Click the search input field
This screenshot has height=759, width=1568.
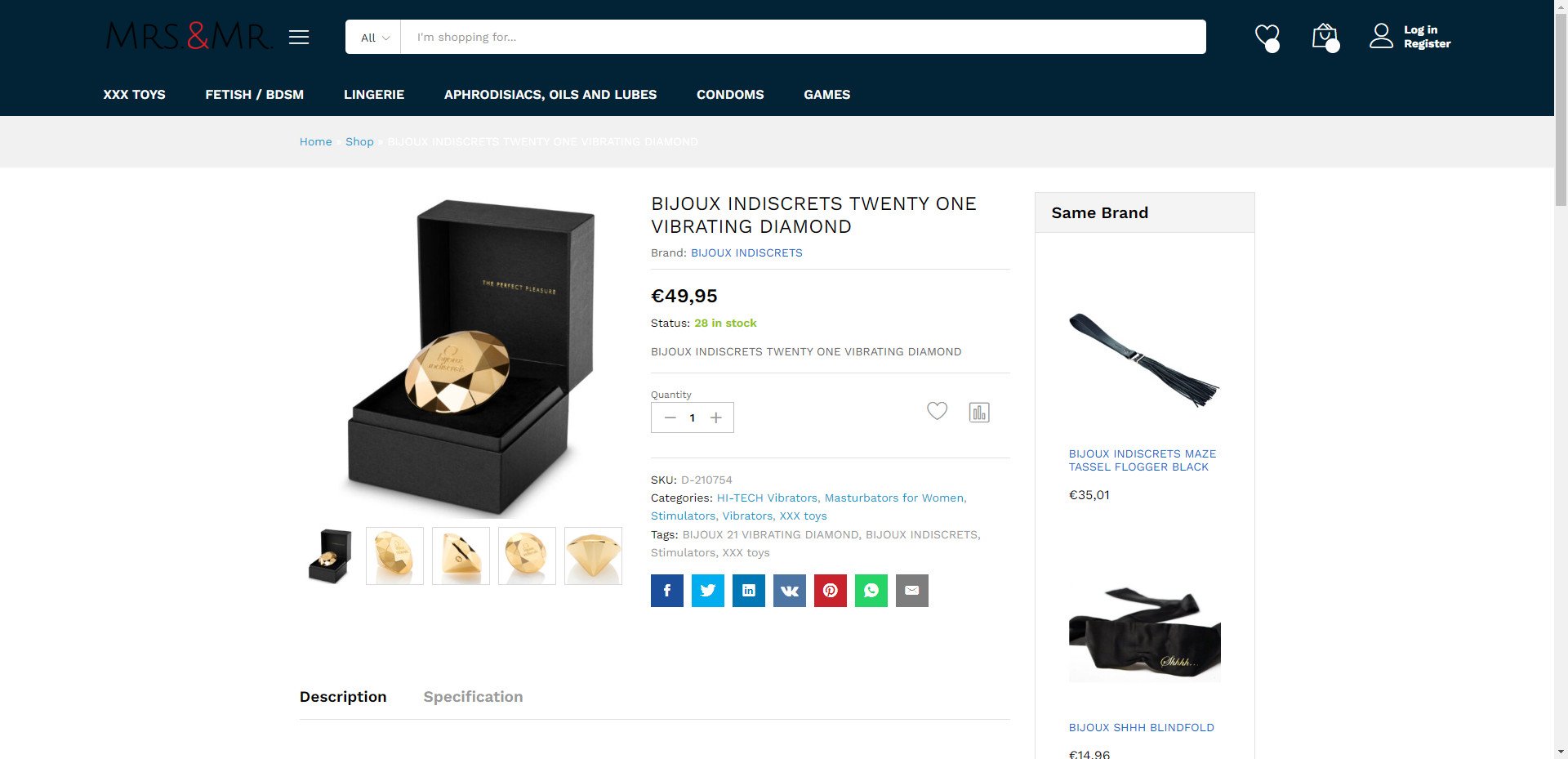803,37
